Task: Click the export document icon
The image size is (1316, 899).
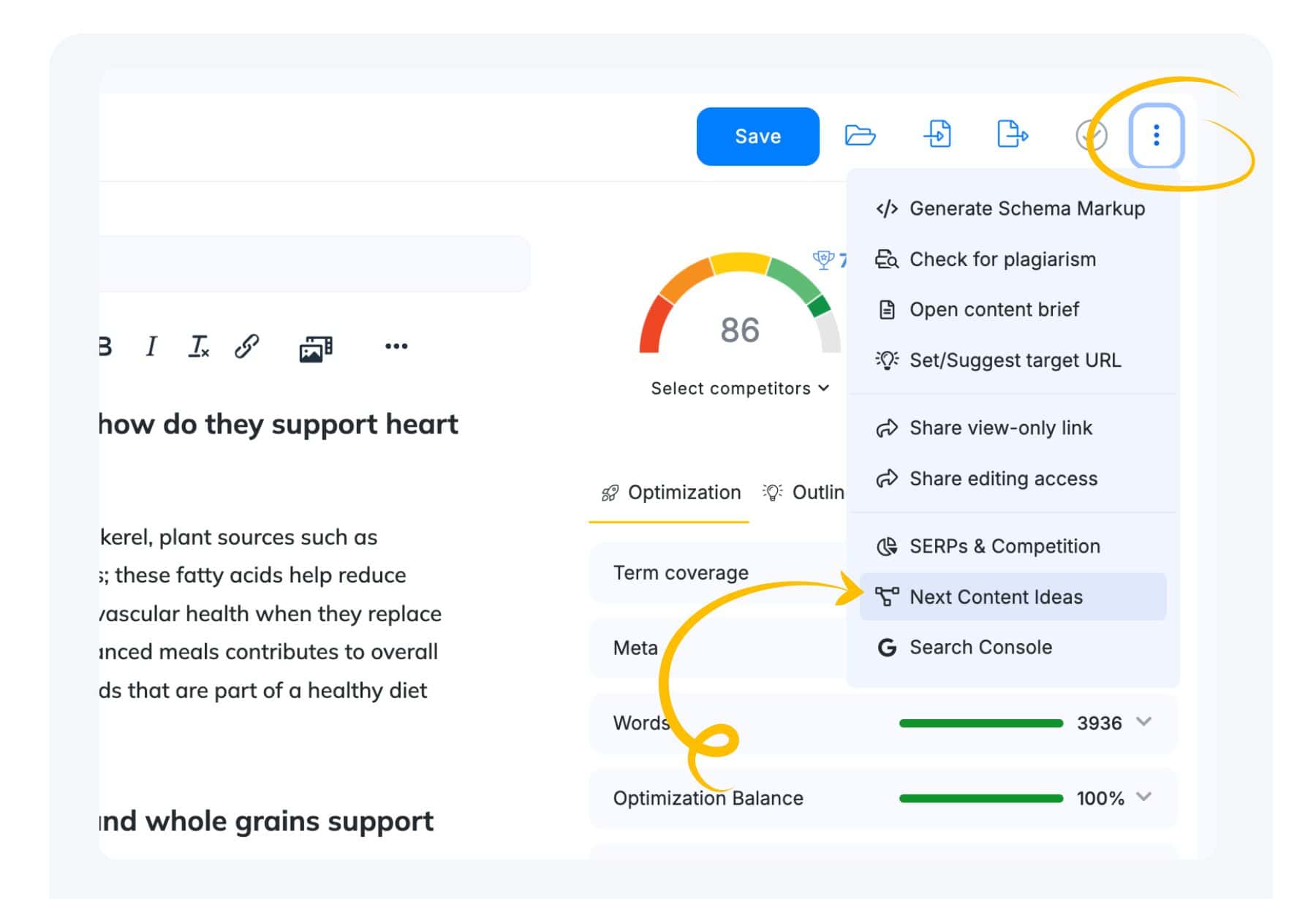Action: tap(1013, 135)
